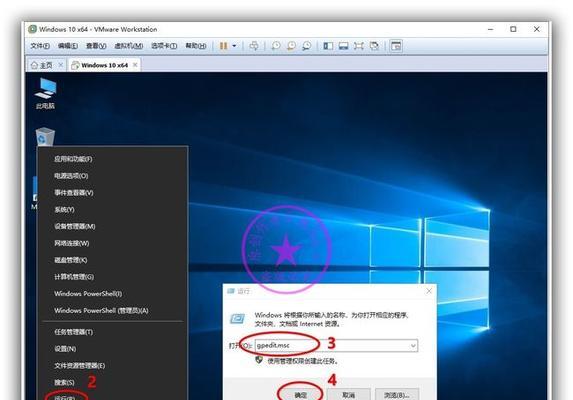Viewport: 573px width, 400px height.
Task: Open the dropdown arrow beside the pause button
Action: 234,46
